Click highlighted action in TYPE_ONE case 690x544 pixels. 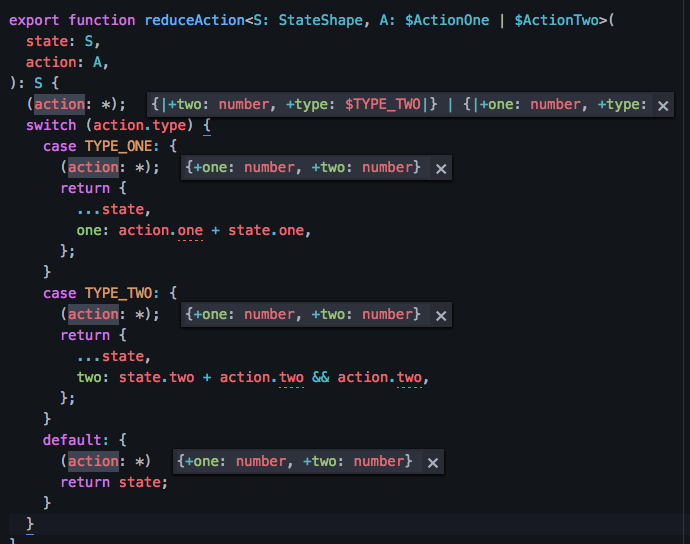[x=93, y=167]
